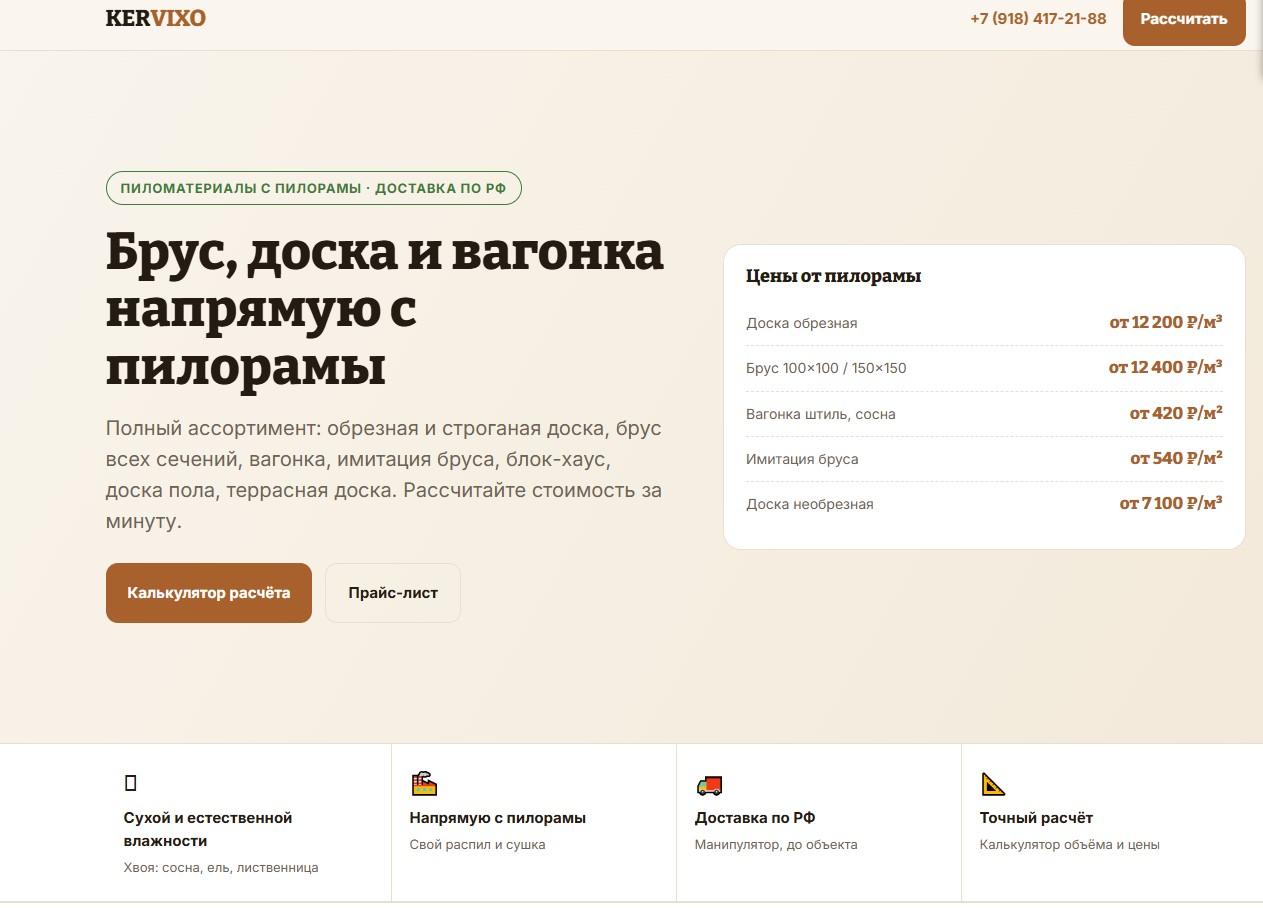The image size is (1263, 908).
Task: Click the price от 12 200 ₽/м³
Action: tap(1166, 322)
